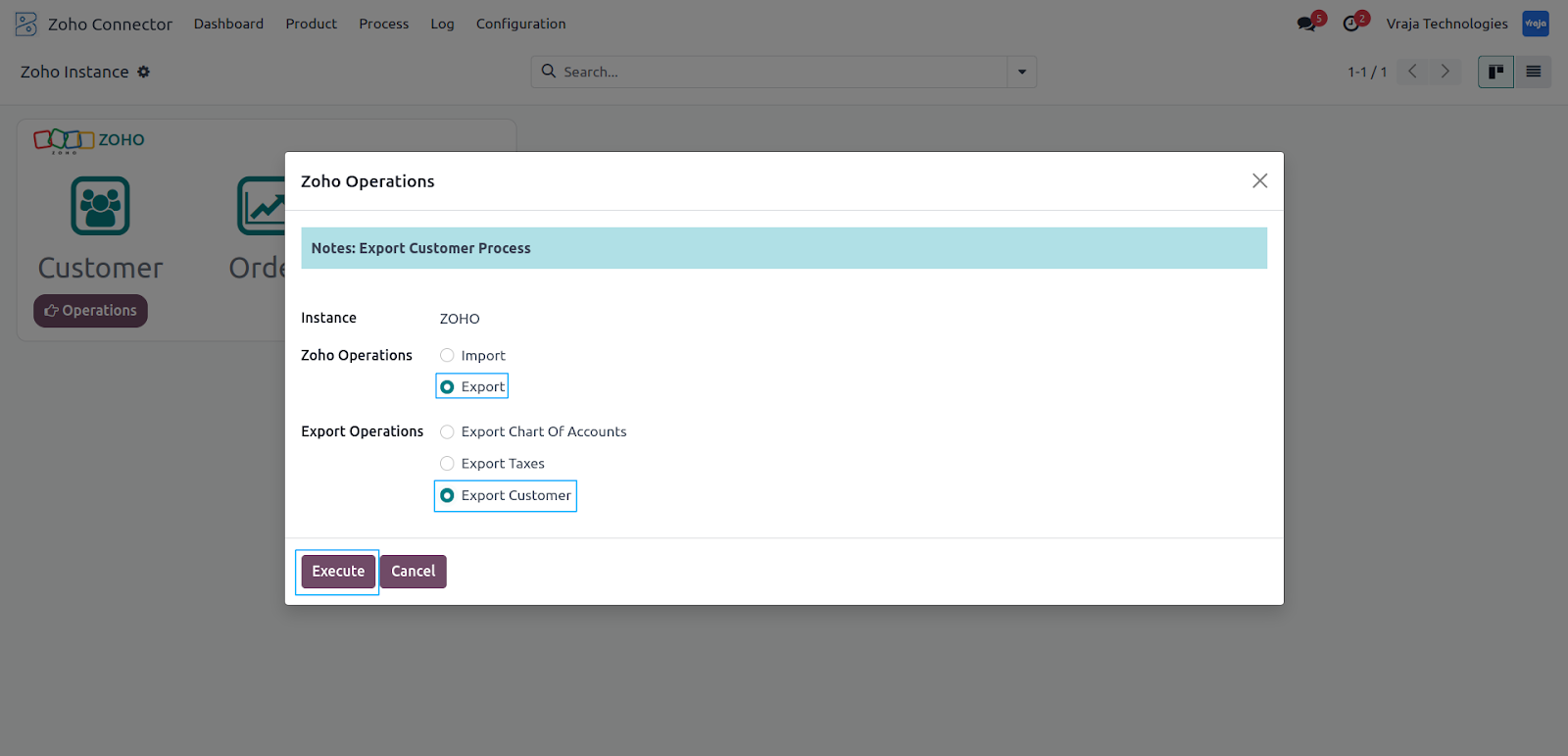Choose Export Chart Of Accounts option
The image size is (1568, 756).
coord(447,431)
